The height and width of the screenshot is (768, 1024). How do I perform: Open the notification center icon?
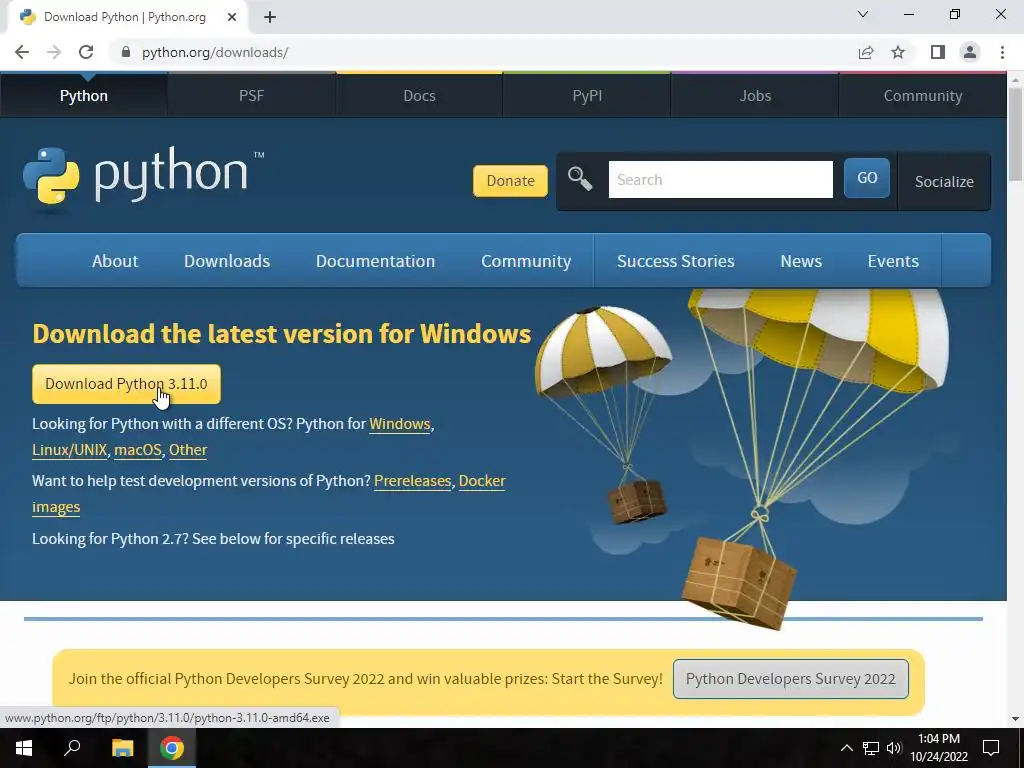(991, 748)
